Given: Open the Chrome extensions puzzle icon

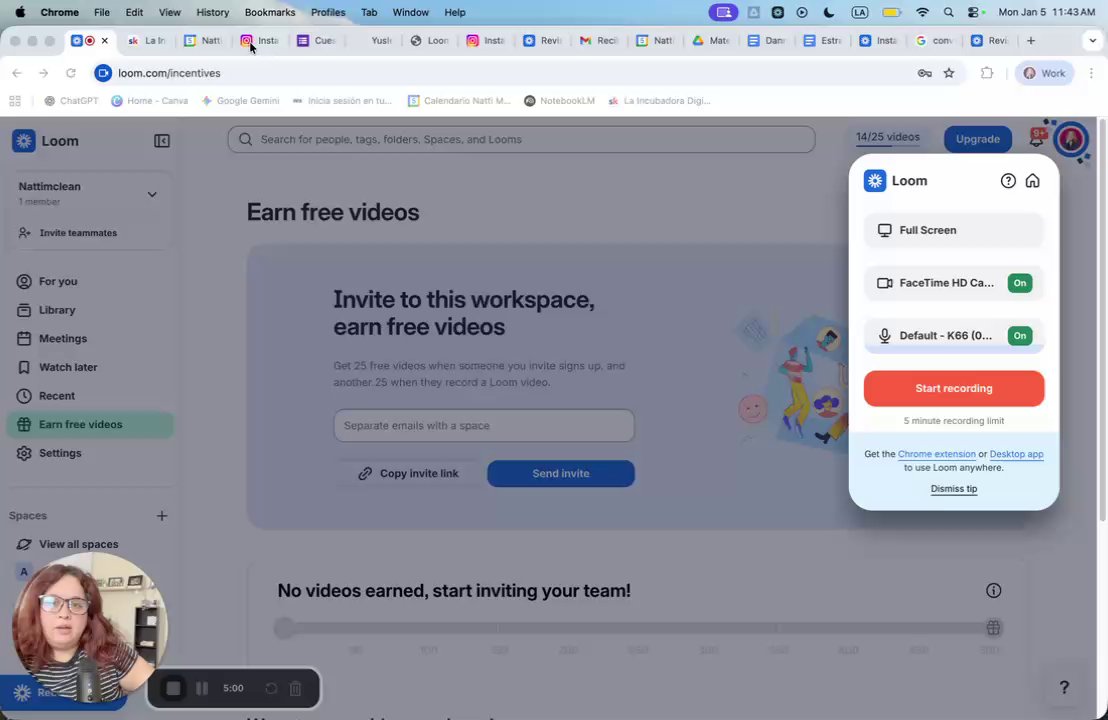Looking at the screenshot, I should 987,73.
